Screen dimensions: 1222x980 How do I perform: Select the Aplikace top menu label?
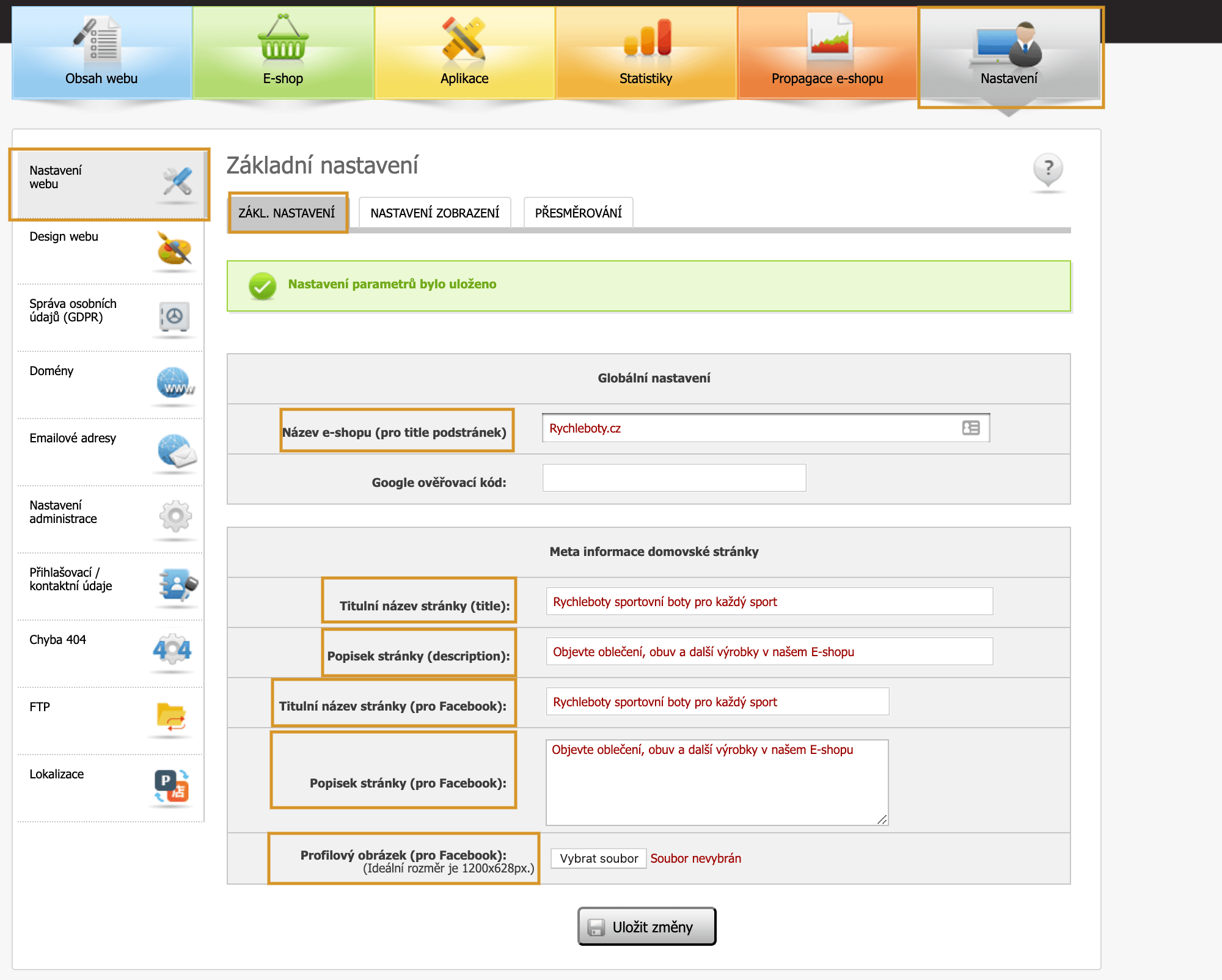click(464, 78)
